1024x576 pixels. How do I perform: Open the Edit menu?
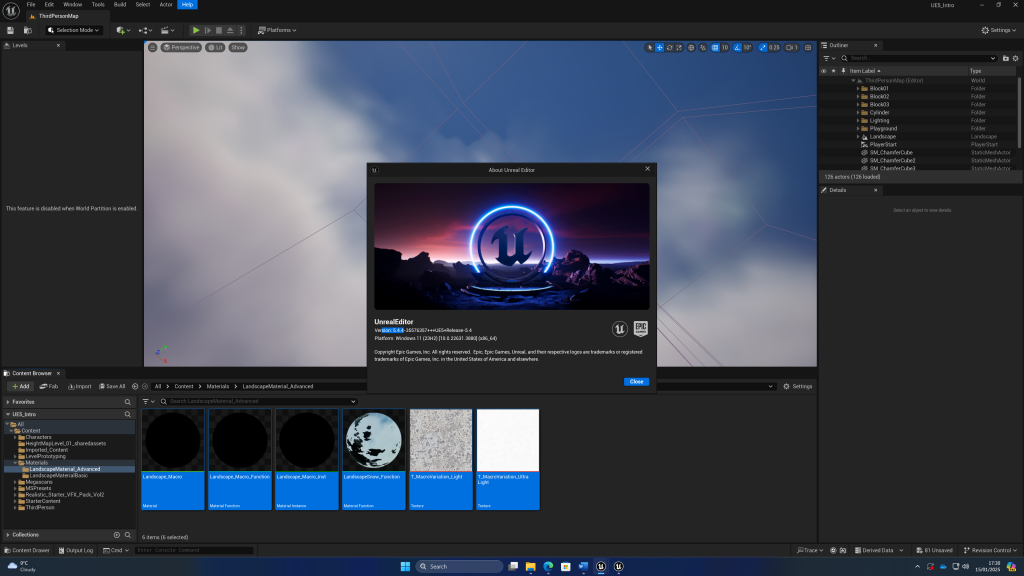[x=49, y=5]
